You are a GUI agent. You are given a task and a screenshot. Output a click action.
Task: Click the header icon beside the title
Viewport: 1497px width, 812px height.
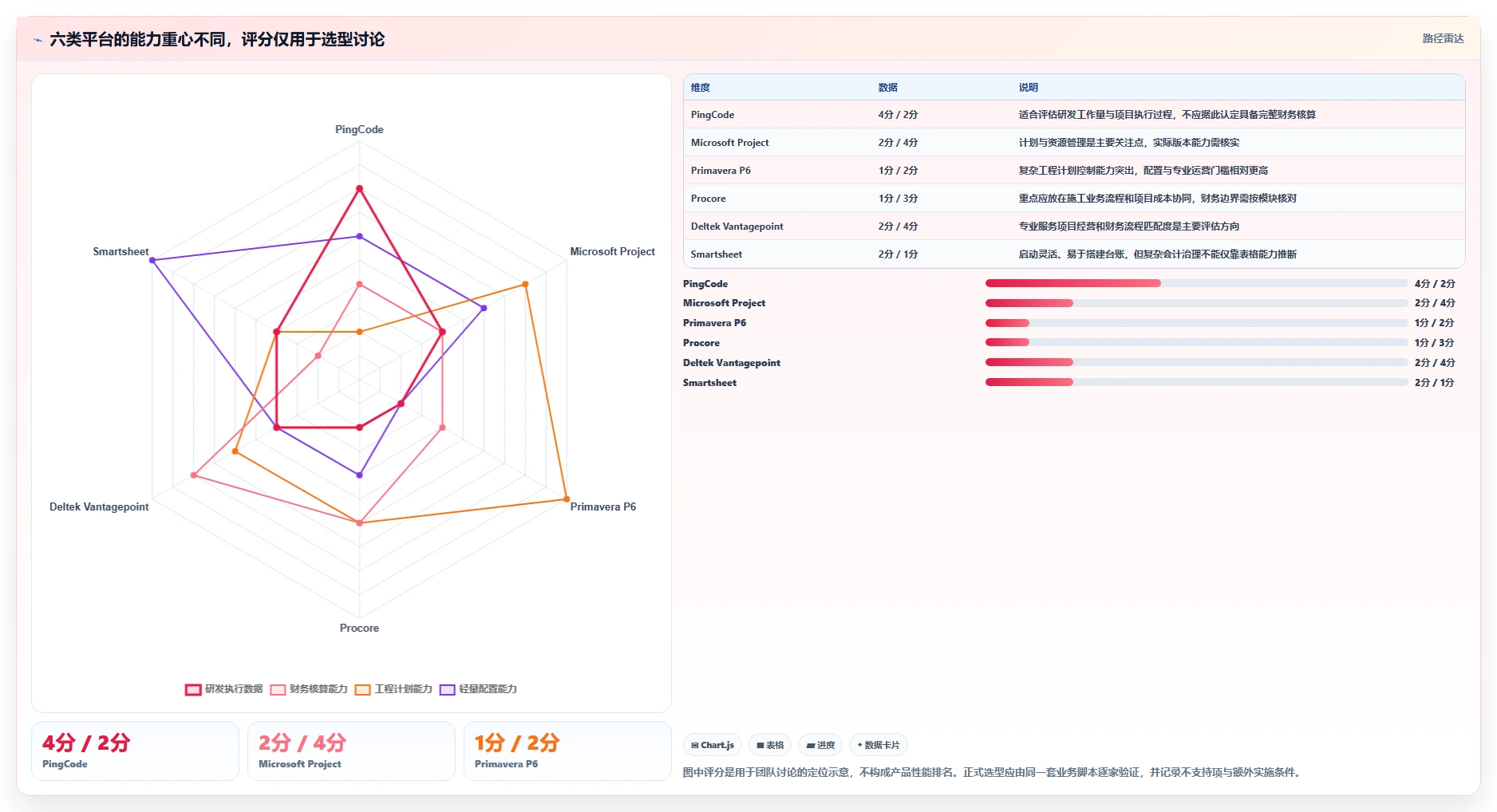click(x=38, y=40)
